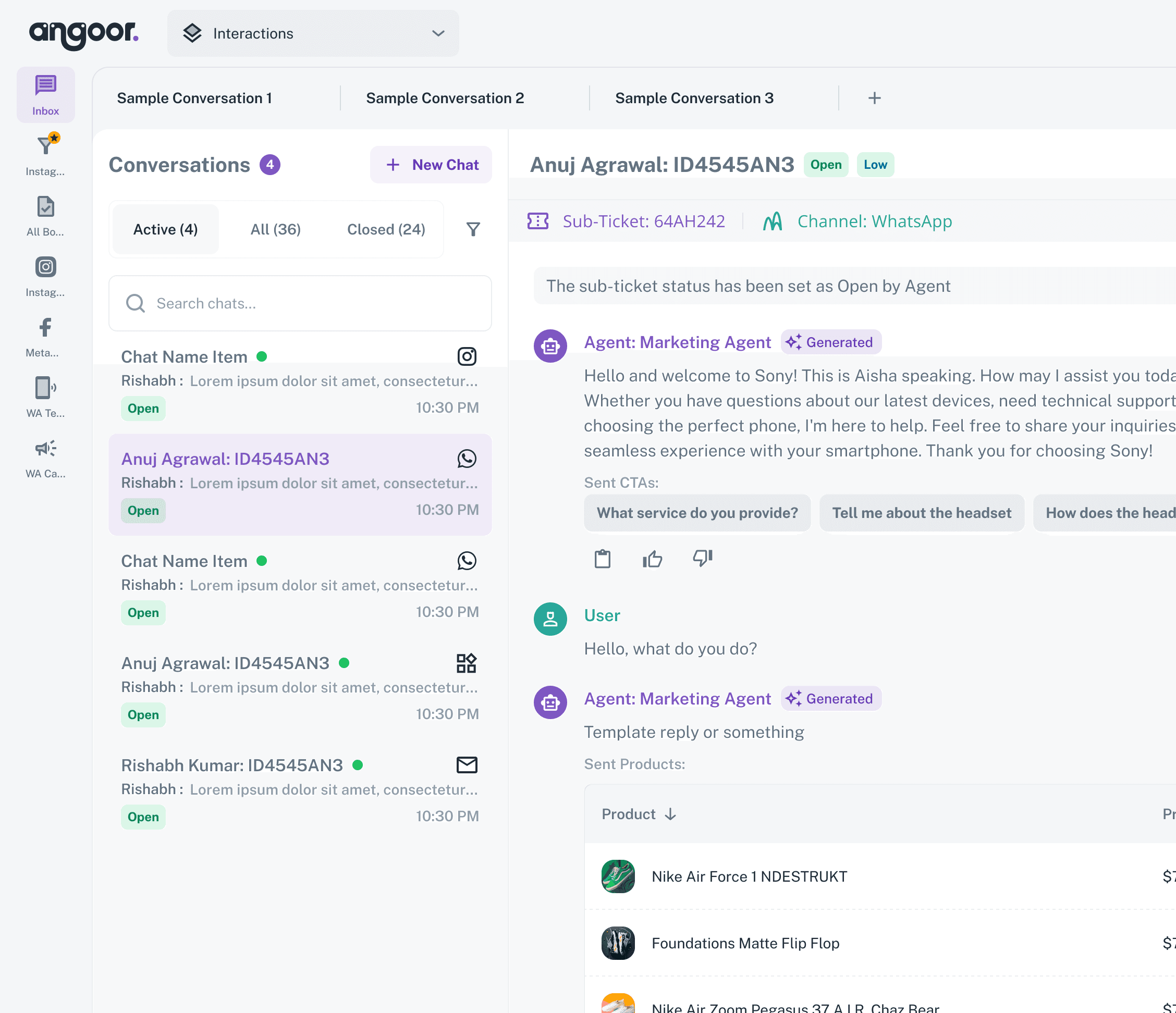Screen dimensions: 1176x1013
Task: Select the All (36) tab
Action: [x=275, y=229]
